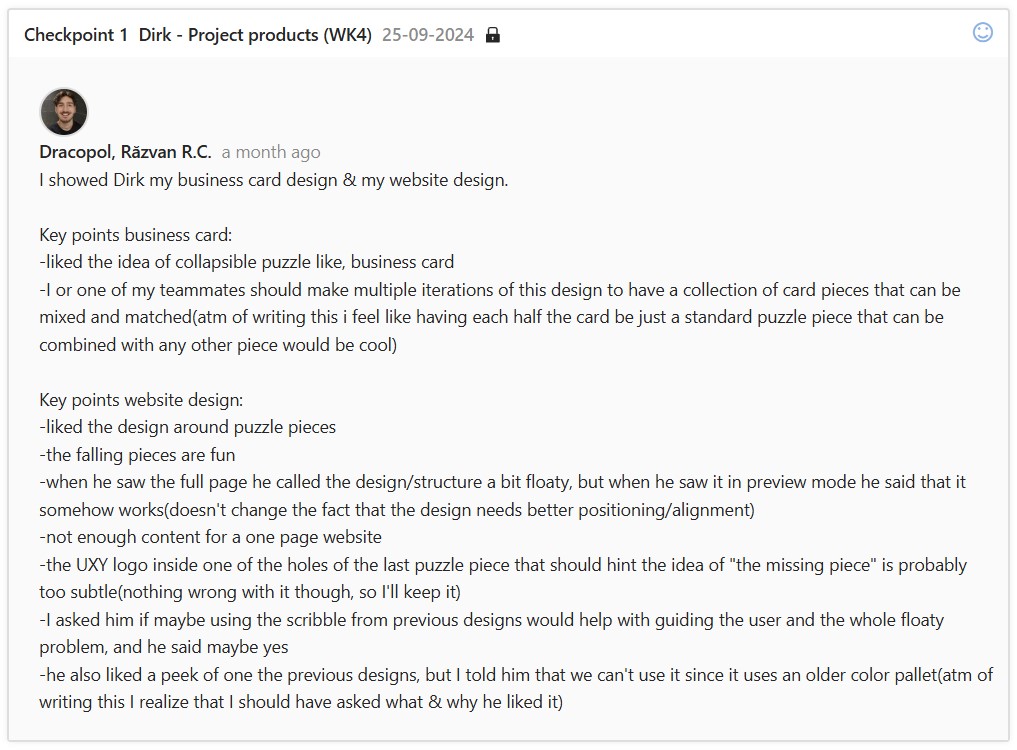This screenshot has height=750, width=1017.
Task: Select the "Dirk - Project products (WK4)" title
Action: tap(255, 35)
